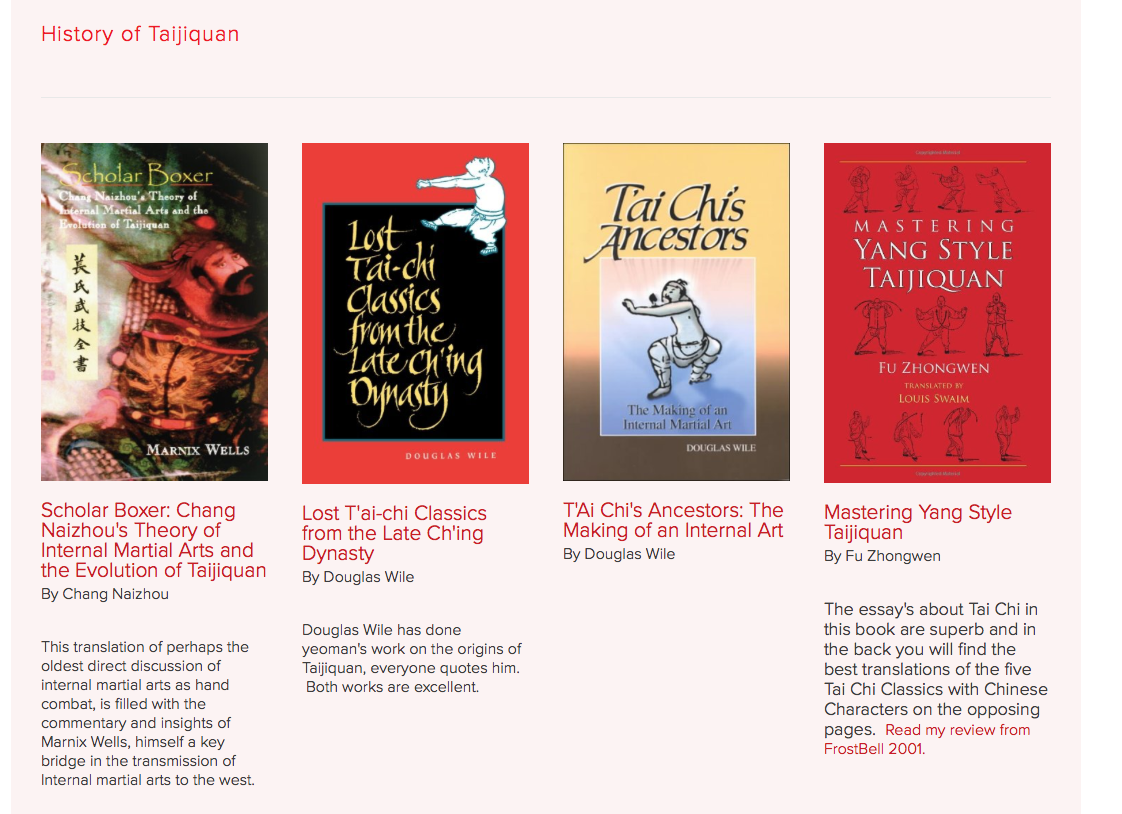Click the Marnix Wells name on cover

tap(198, 450)
